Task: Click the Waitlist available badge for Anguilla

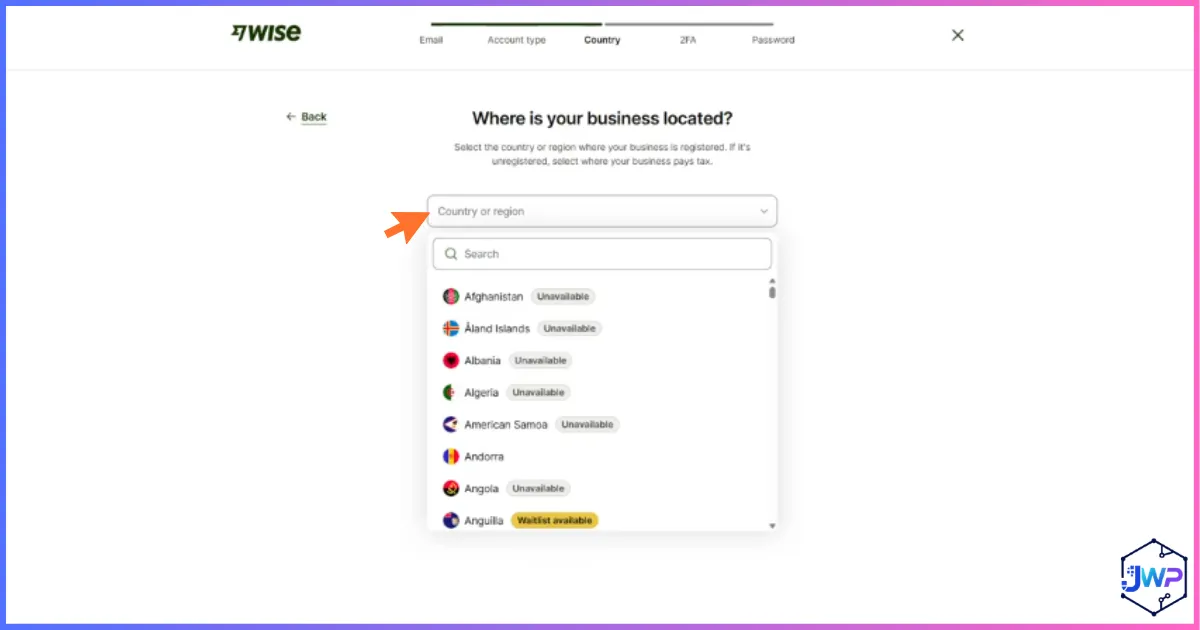Action: tap(555, 520)
